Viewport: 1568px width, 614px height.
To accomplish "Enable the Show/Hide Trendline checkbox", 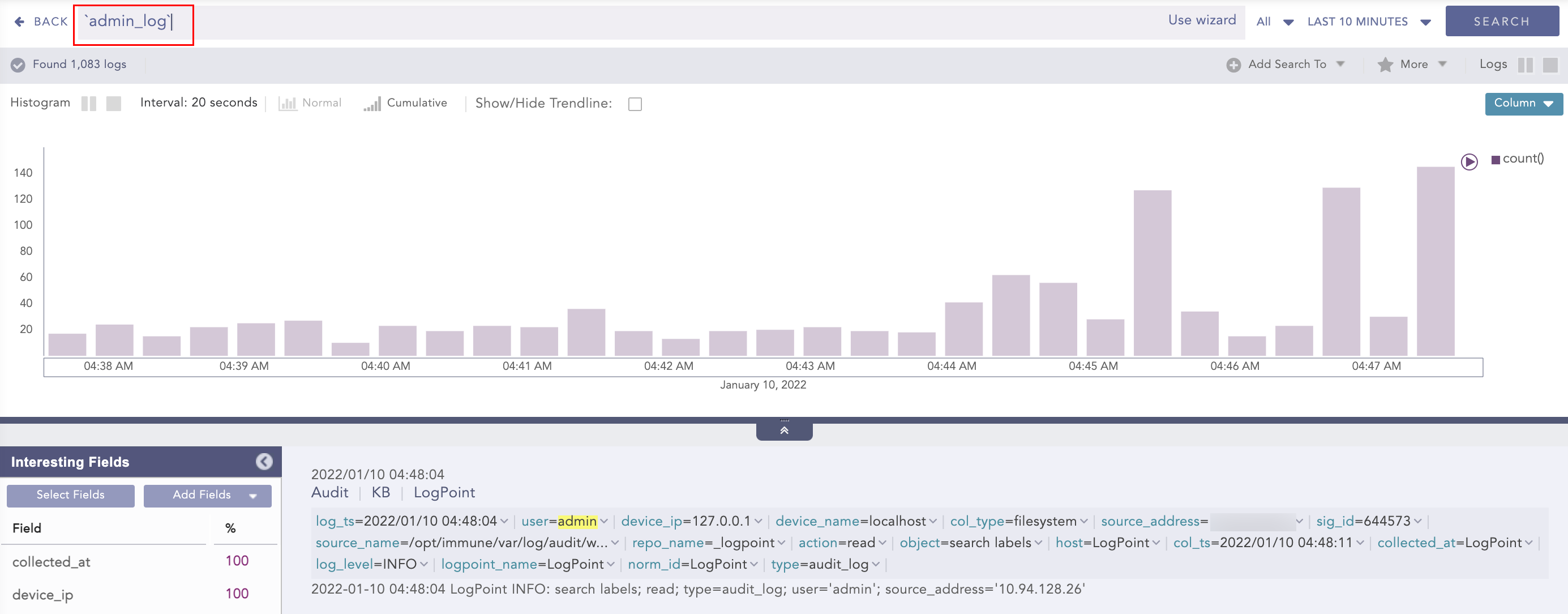I will click(x=635, y=104).
